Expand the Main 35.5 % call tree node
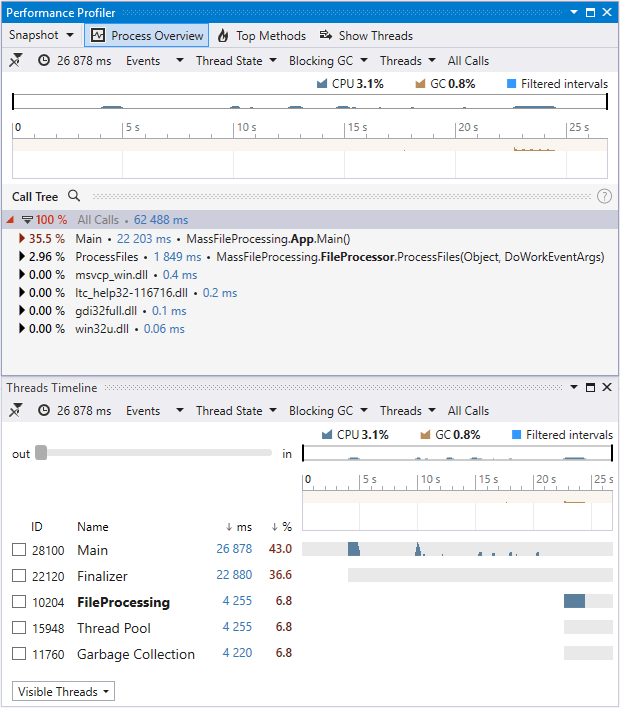This screenshot has width=620, height=708. click(22, 239)
